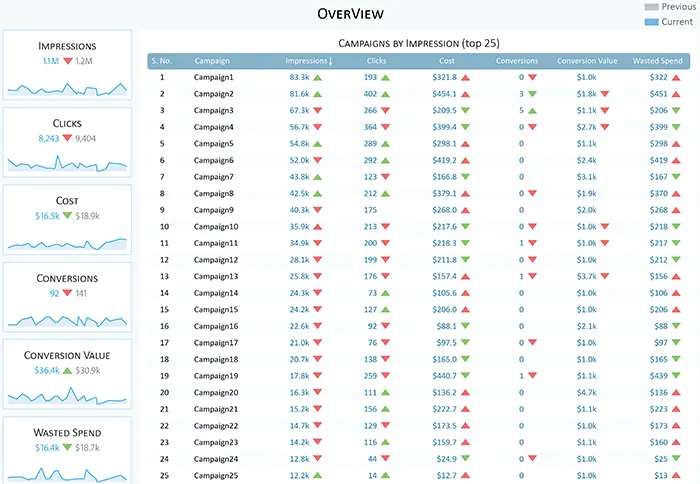
Task: Click the Clicks column header
Action: tap(376, 61)
